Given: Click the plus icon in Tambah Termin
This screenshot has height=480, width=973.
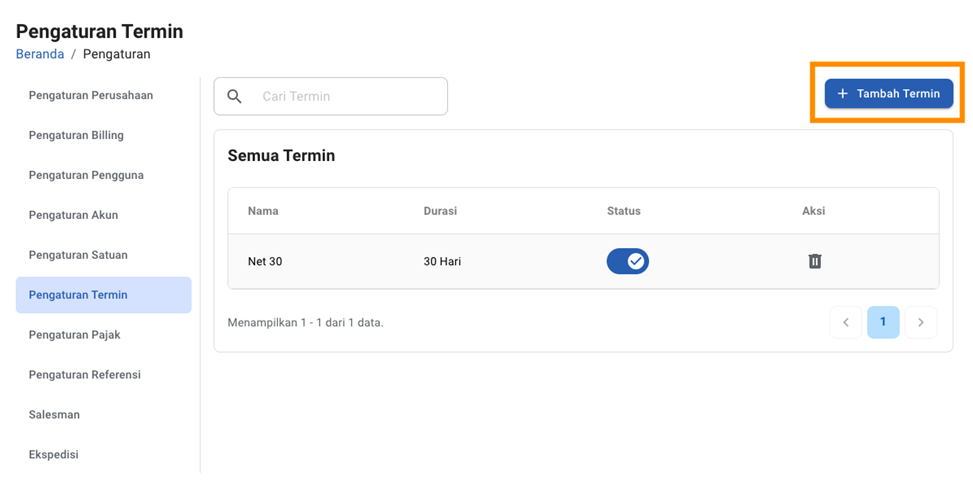Looking at the screenshot, I should (x=842, y=94).
